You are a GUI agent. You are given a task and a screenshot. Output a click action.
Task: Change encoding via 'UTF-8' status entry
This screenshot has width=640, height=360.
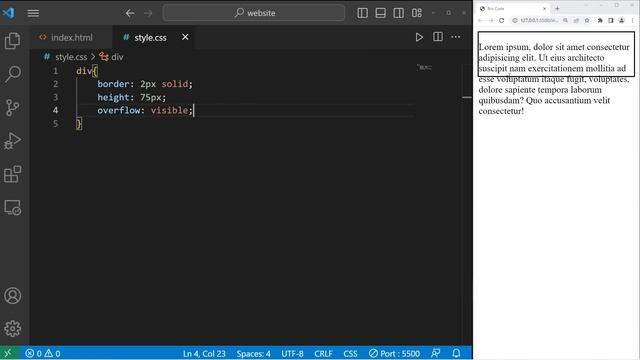[292, 353]
